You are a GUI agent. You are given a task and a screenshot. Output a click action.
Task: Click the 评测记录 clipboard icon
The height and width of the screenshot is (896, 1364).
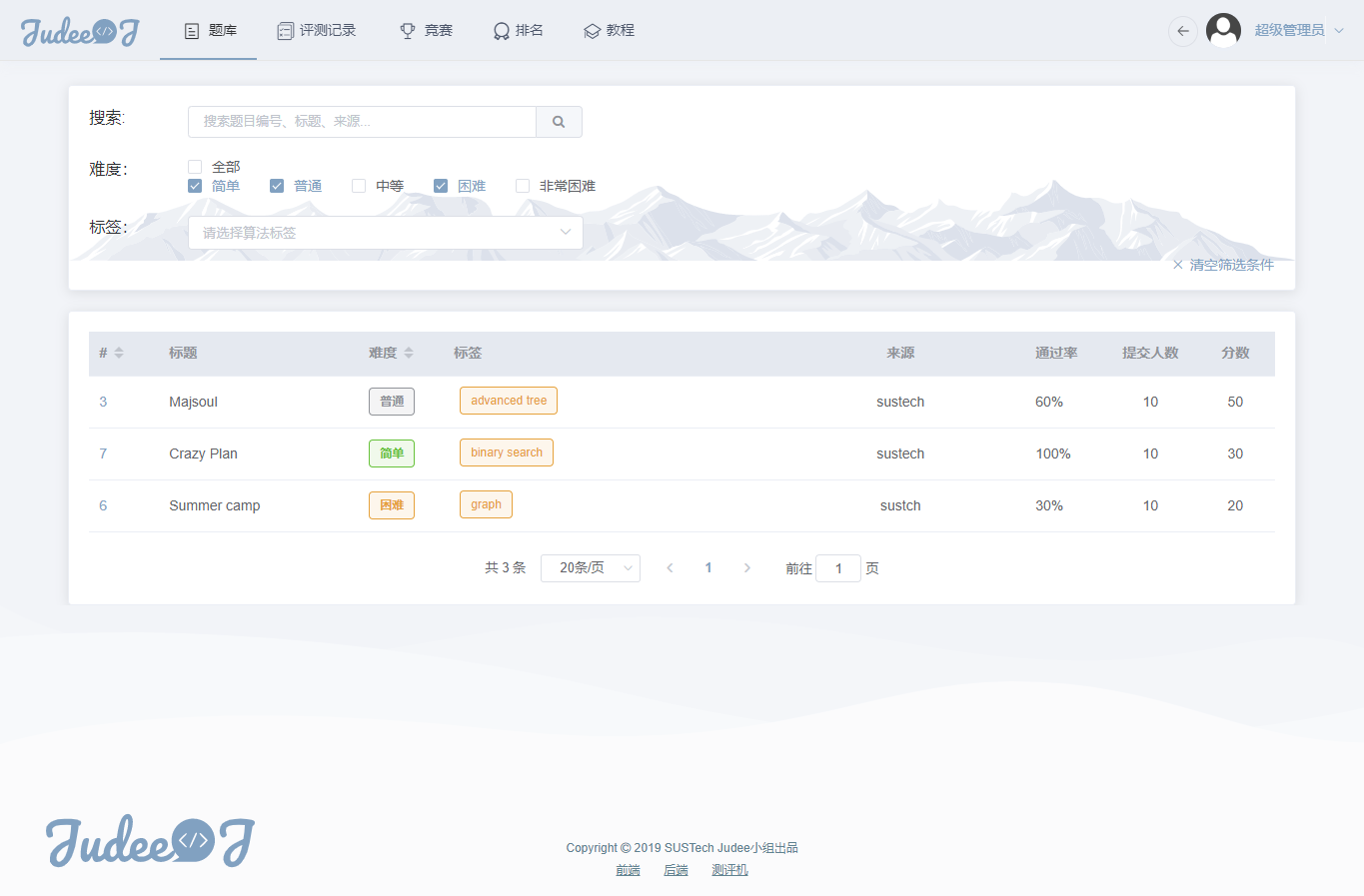tap(285, 30)
